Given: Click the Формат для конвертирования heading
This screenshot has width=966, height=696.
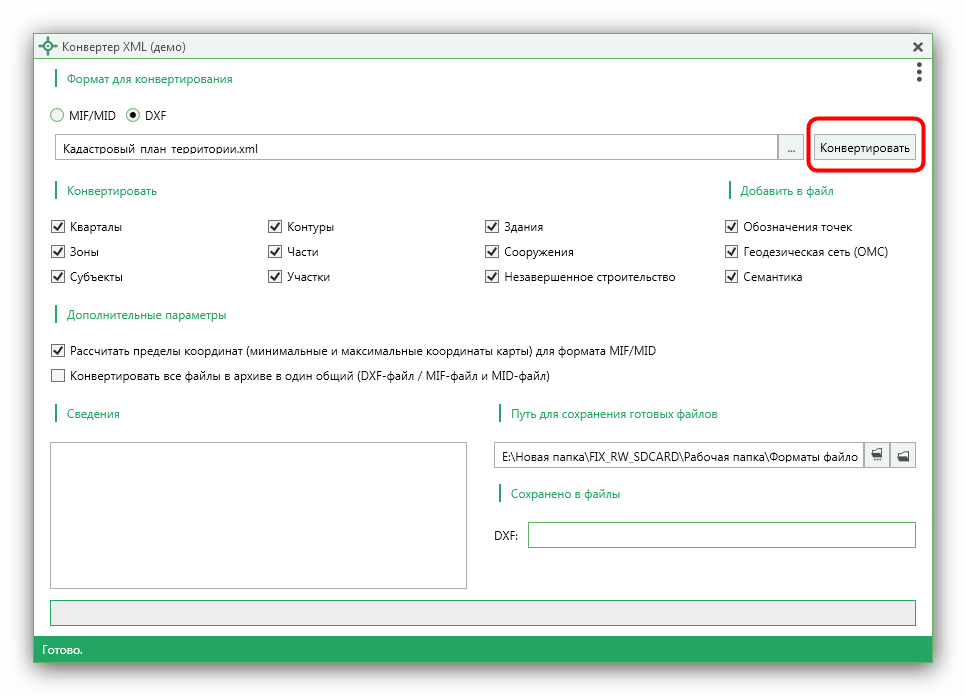Looking at the screenshot, I should point(150,79).
